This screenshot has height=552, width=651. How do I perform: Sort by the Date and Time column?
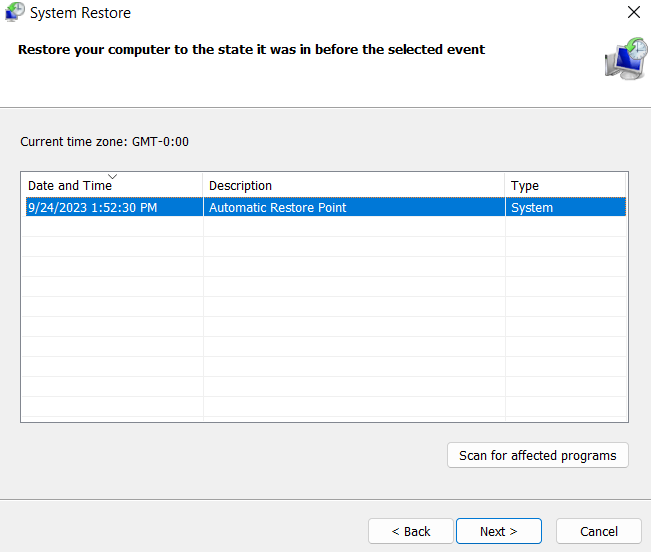(70, 186)
